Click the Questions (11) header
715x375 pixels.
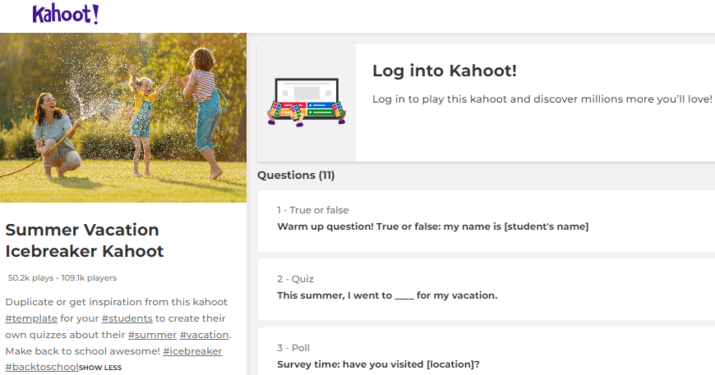coord(296,175)
